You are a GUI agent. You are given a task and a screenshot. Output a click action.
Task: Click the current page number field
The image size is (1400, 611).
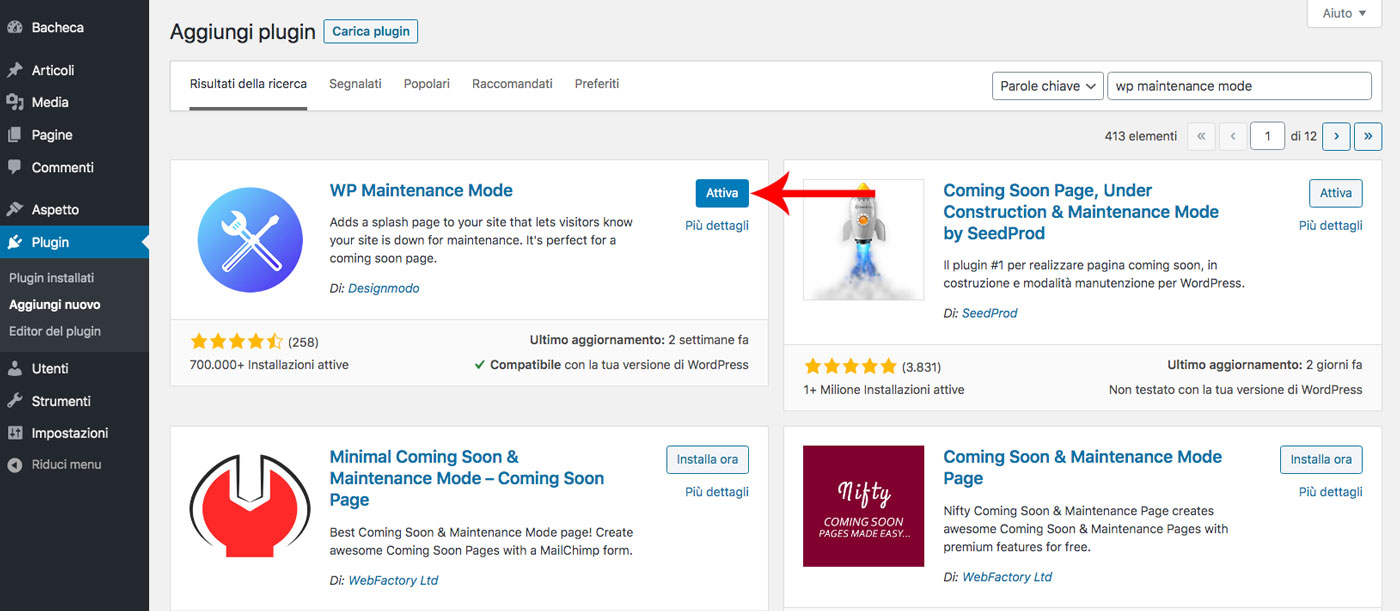1268,136
